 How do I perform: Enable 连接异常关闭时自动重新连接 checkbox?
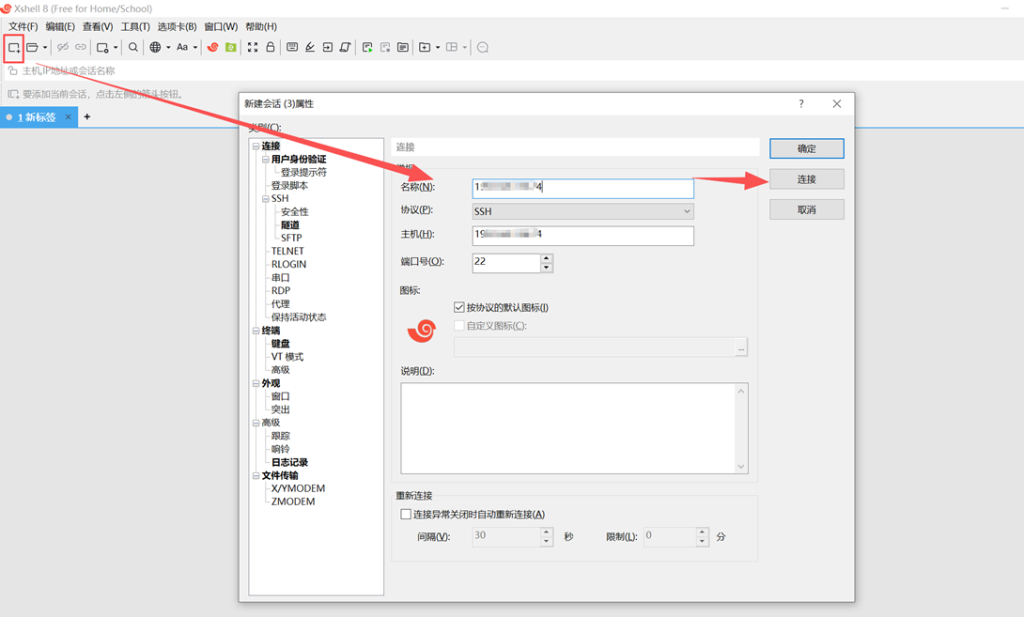[406, 514]
